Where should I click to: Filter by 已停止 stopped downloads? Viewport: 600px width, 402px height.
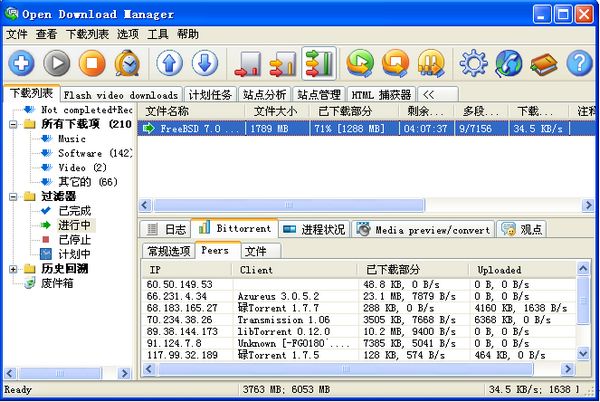pyautogui.click(x=74, y=240)
